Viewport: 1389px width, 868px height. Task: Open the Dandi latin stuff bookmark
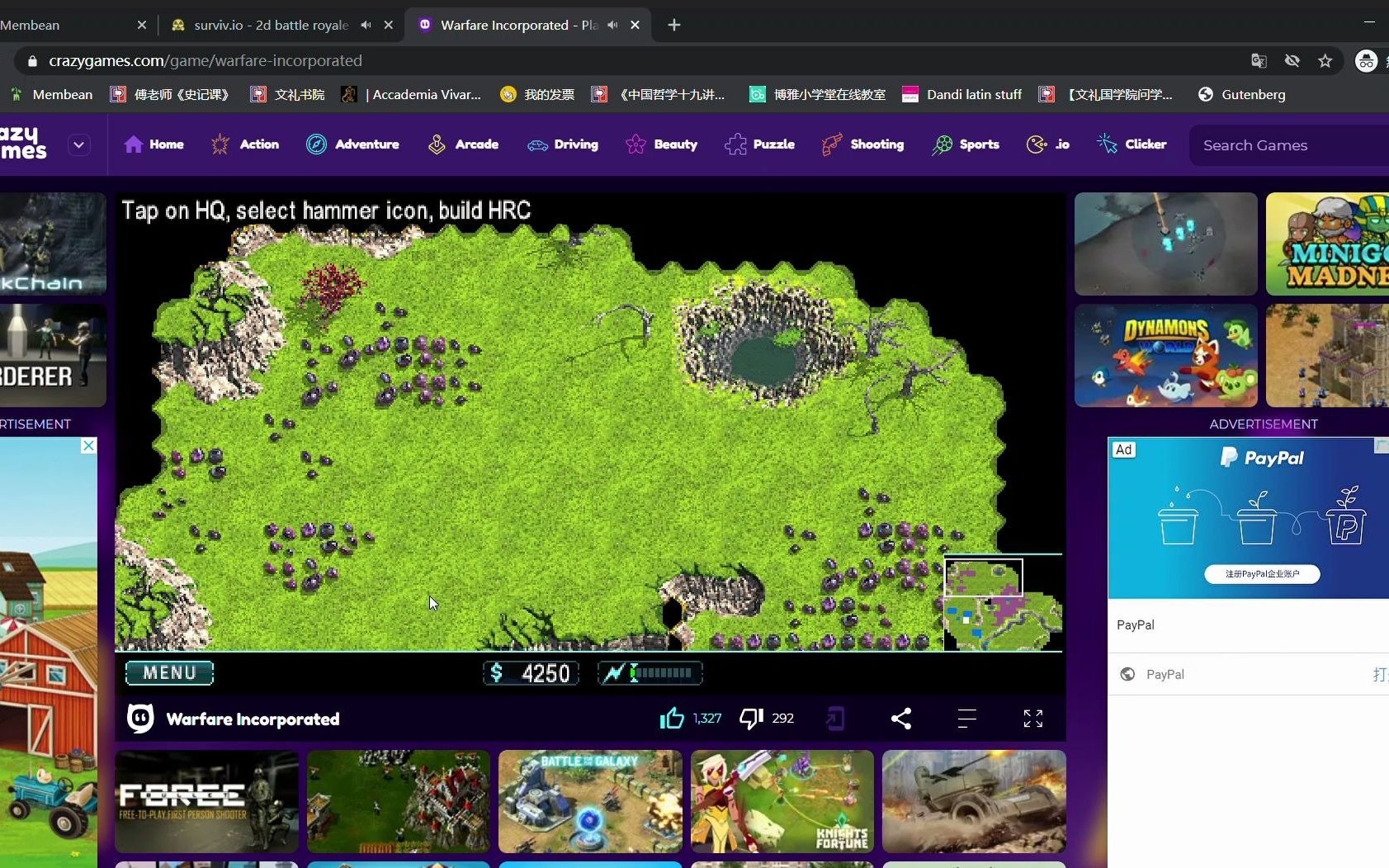tap(962, 94)
